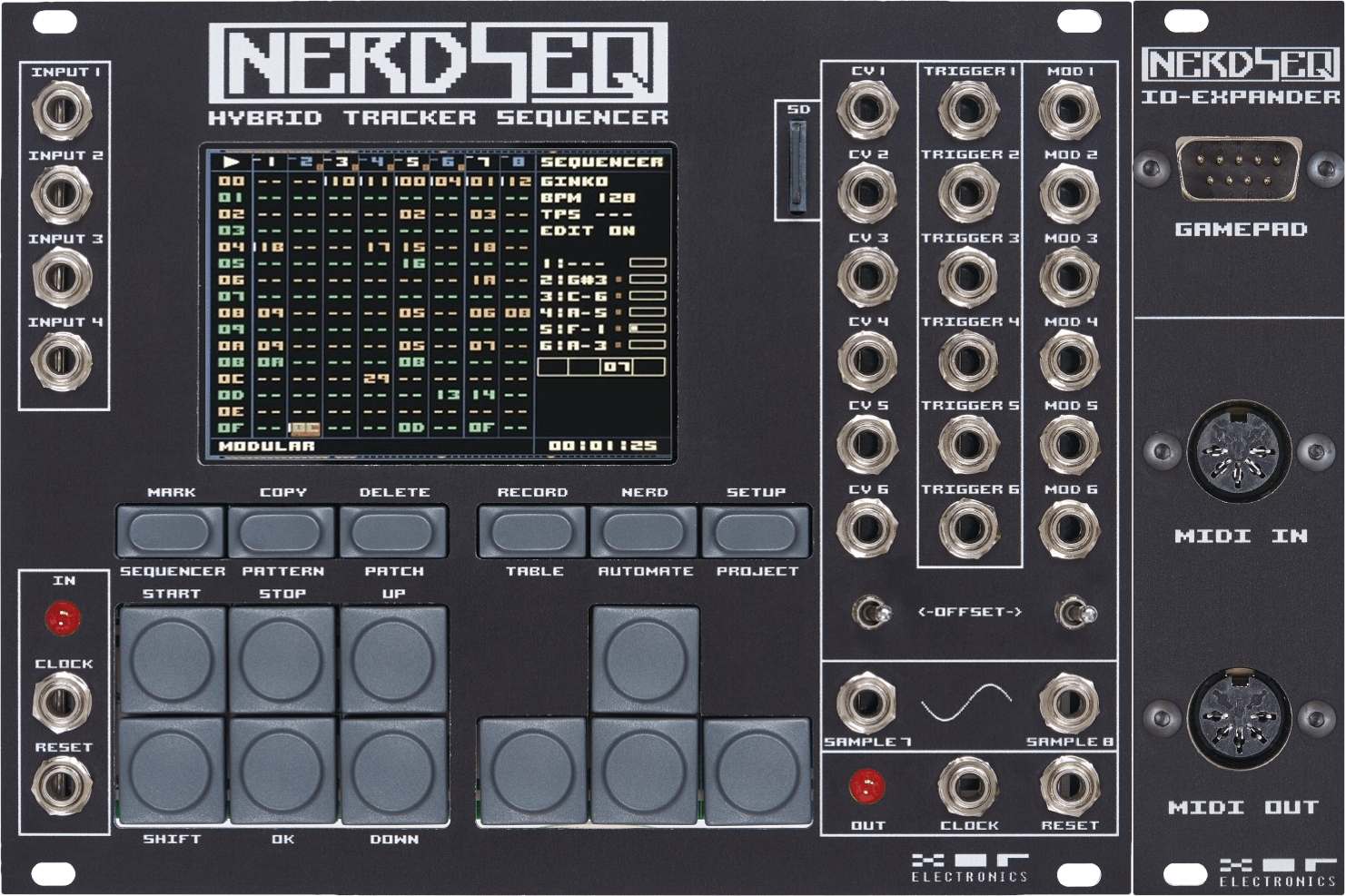
Task: Click "MODULAR" text at display bottom
Action: 266,446
